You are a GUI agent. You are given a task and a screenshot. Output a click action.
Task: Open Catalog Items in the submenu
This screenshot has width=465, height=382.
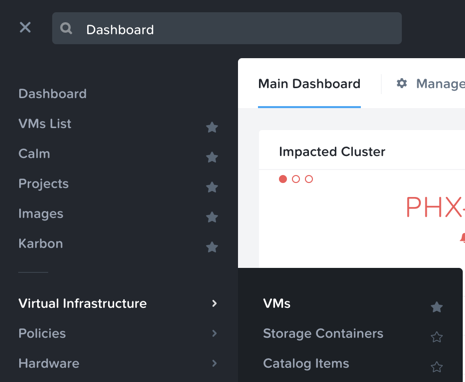[x=306, y=363]
